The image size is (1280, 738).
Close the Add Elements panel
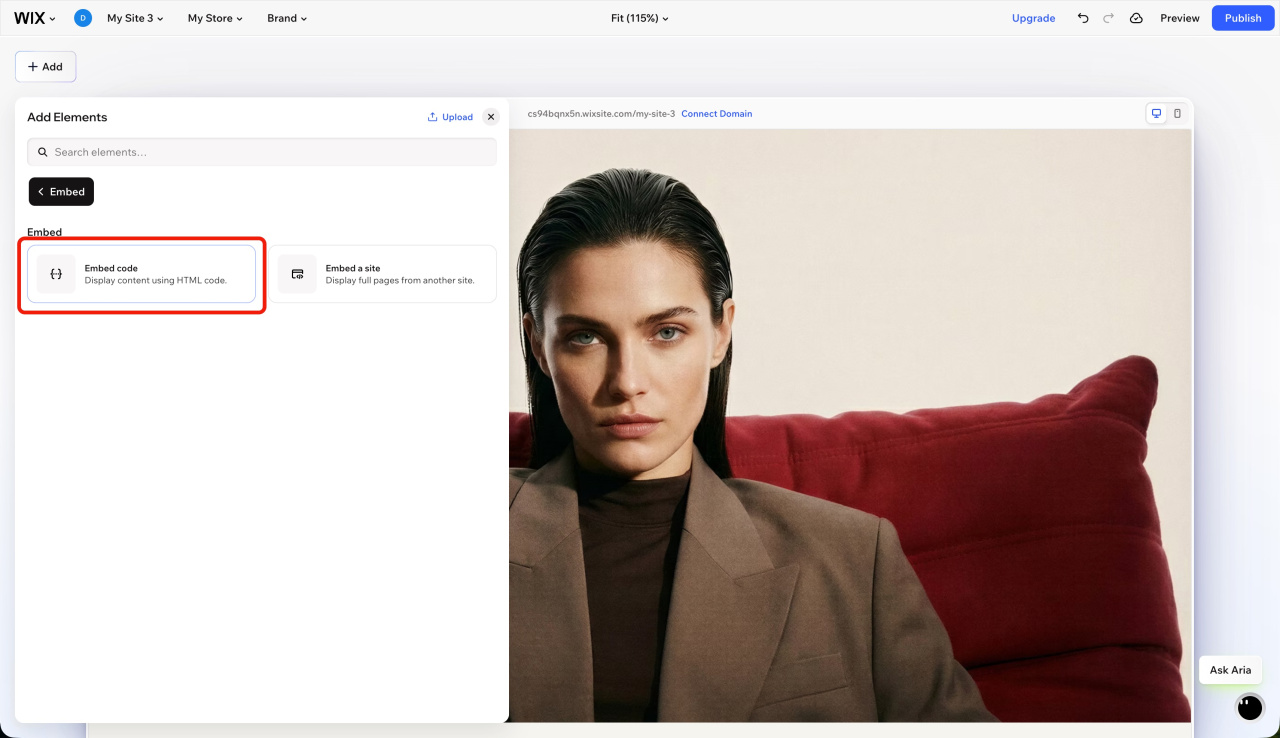coord(491,117)
